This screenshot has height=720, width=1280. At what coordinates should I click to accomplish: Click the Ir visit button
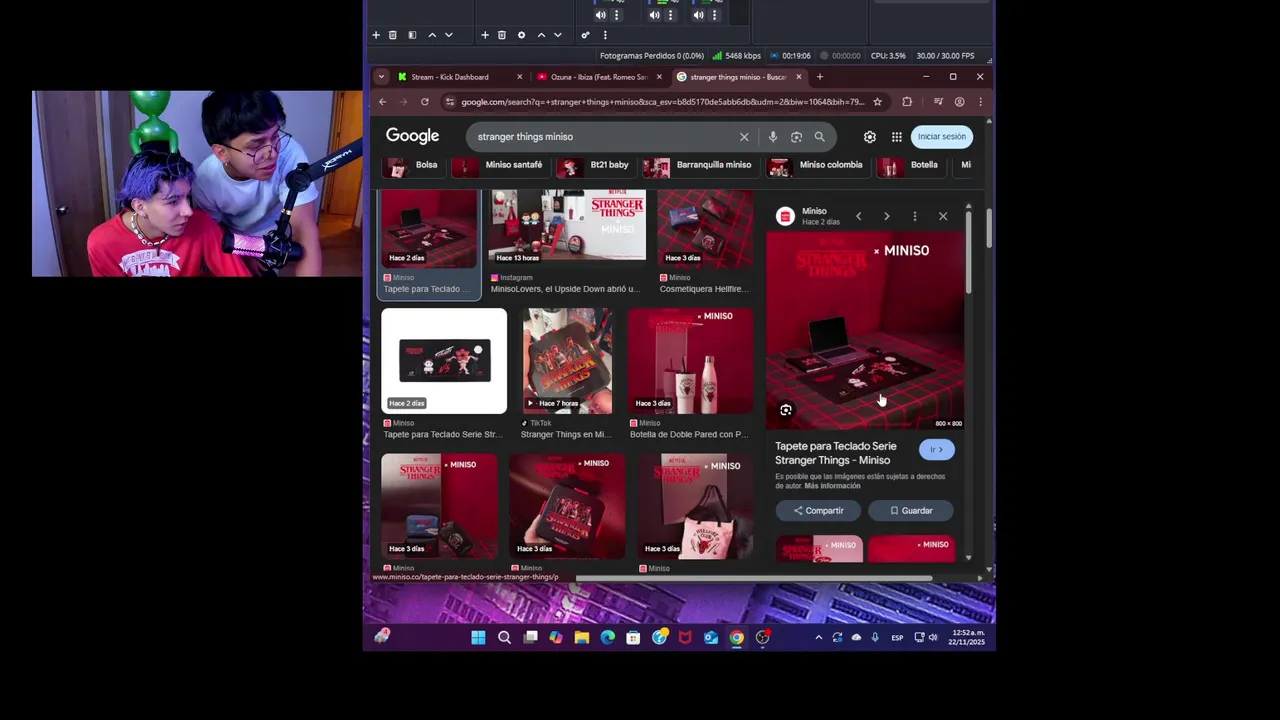937,450
